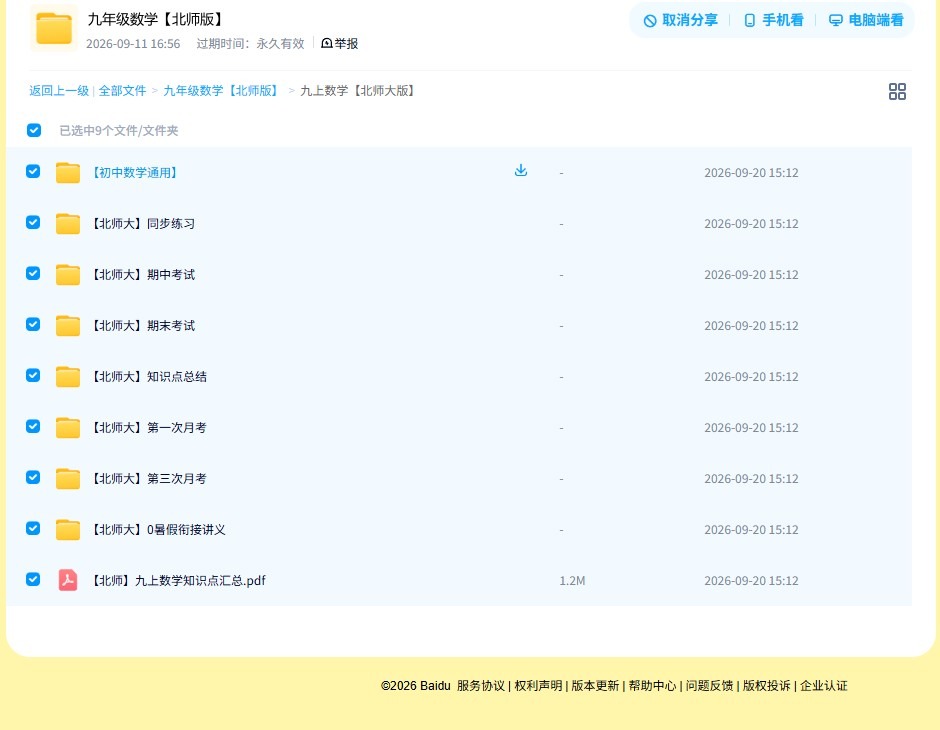Click 取消分享 button
This screenshot has width=940, height=730.
click(x=680, y=20)
